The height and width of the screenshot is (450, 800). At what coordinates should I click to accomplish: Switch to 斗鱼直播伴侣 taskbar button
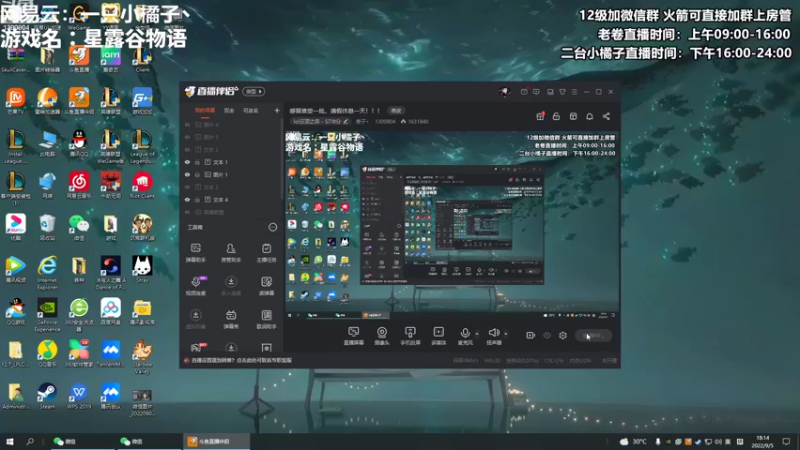coord(216,441)
